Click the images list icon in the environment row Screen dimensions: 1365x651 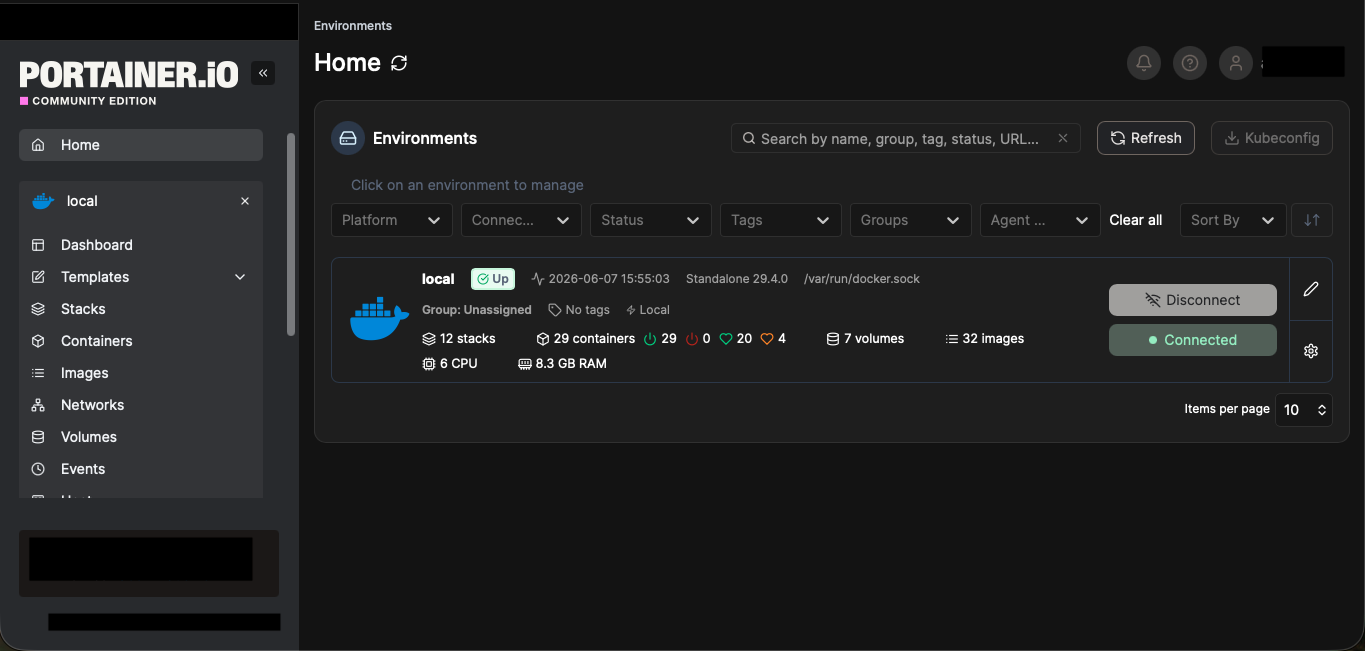pyautogui.click(x=952, y=339)
